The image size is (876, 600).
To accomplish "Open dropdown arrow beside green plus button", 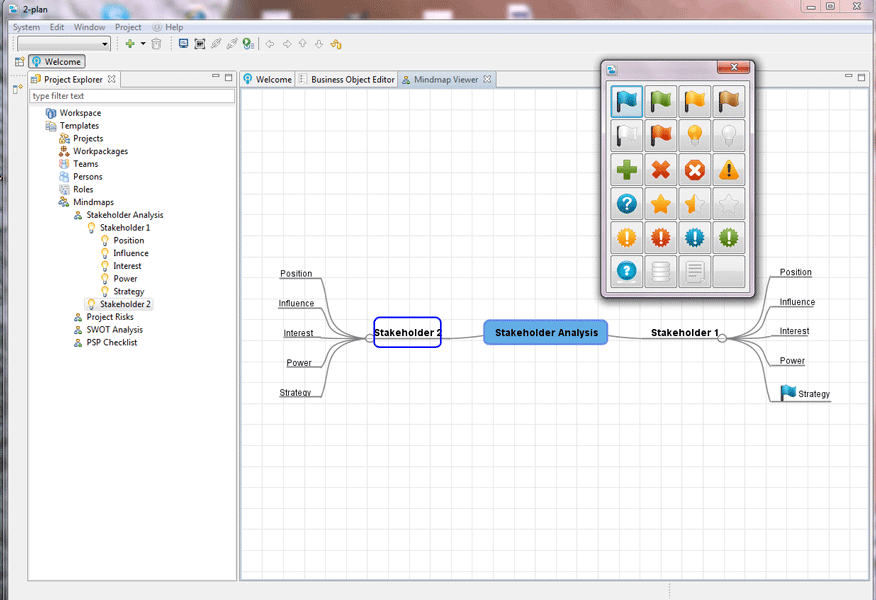I will (x=143, y=44).
